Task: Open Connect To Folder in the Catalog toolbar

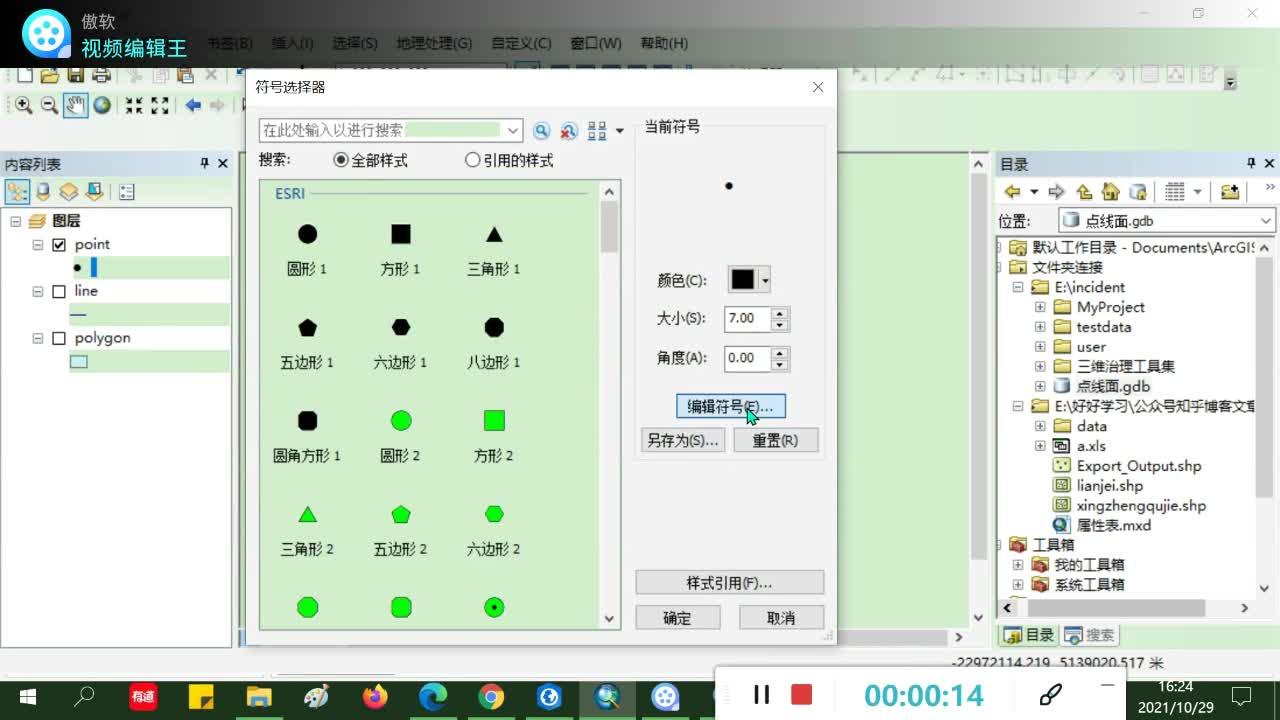Action: (x=1228, y=190)
